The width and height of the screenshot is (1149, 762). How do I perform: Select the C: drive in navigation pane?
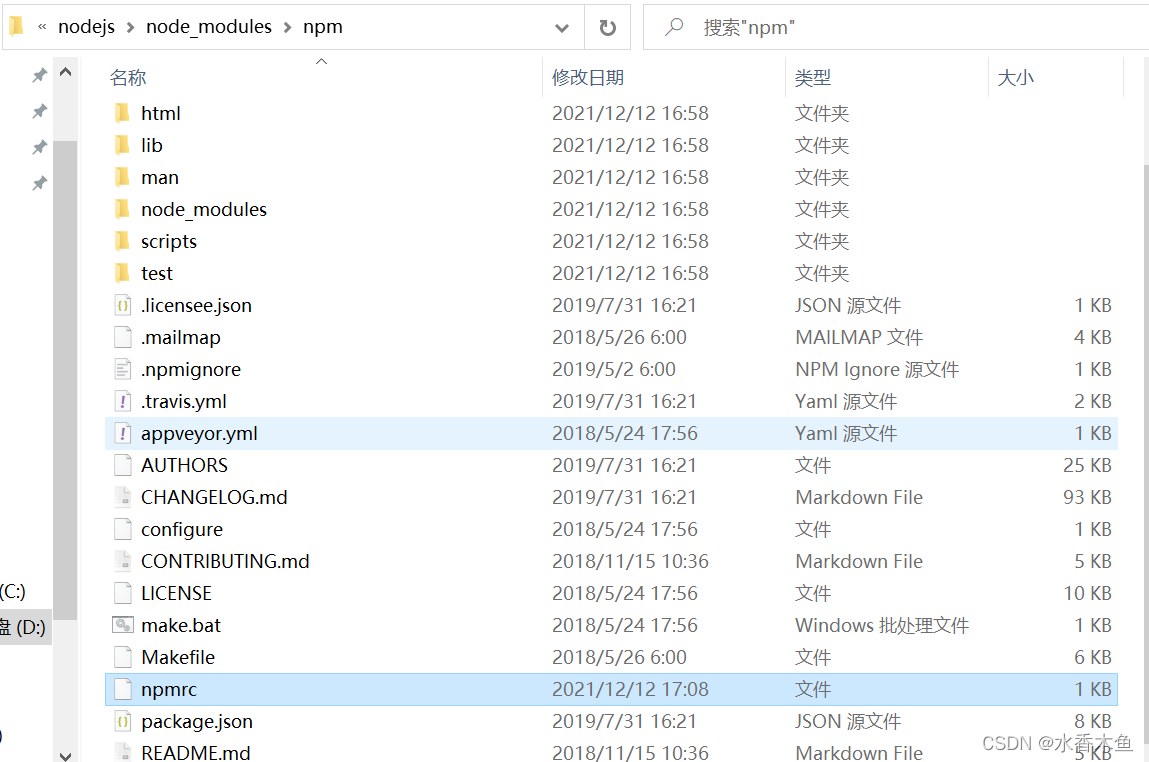[12, 591]
